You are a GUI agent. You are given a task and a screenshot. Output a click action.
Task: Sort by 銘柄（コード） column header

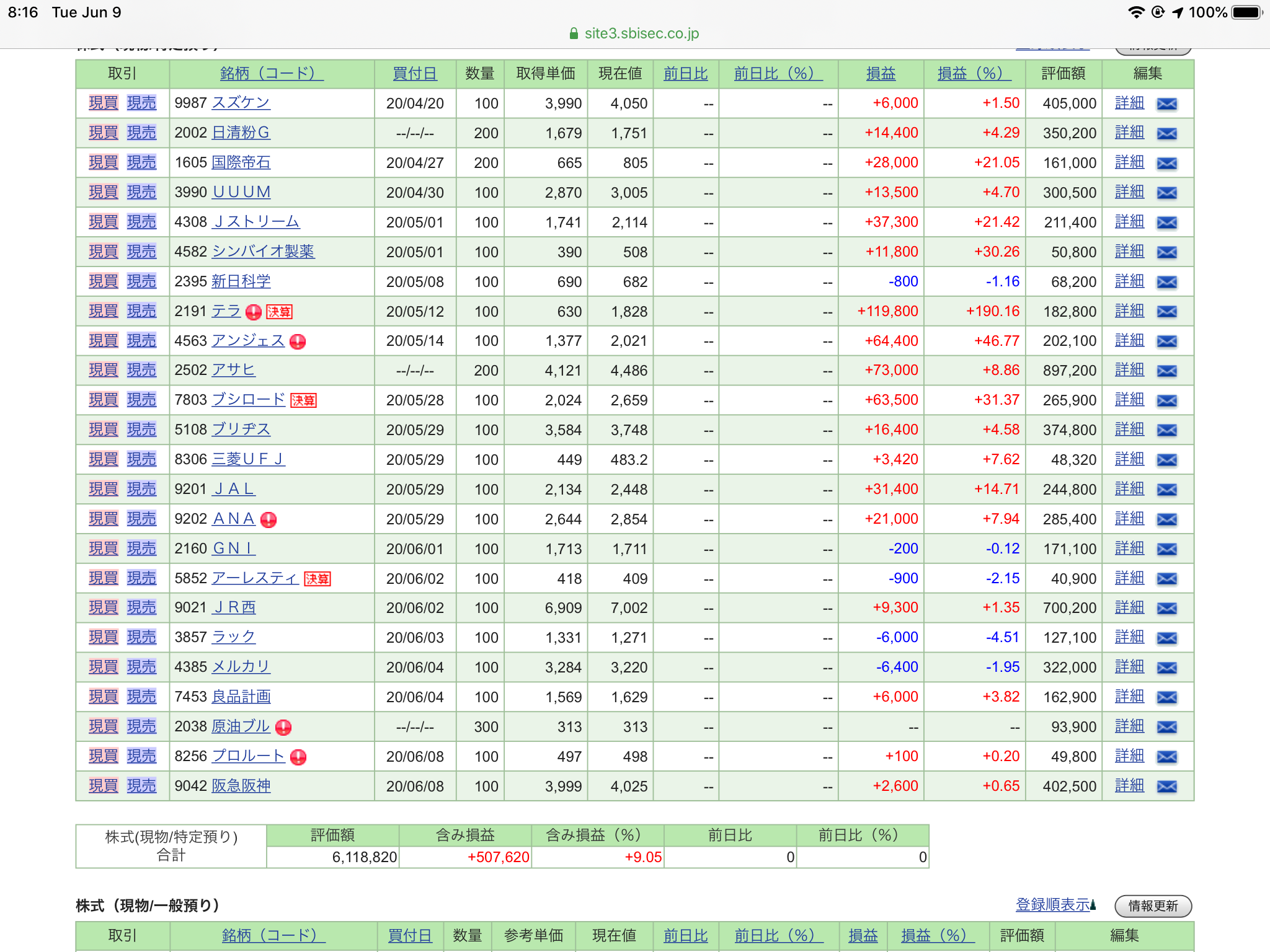[272, 74]
